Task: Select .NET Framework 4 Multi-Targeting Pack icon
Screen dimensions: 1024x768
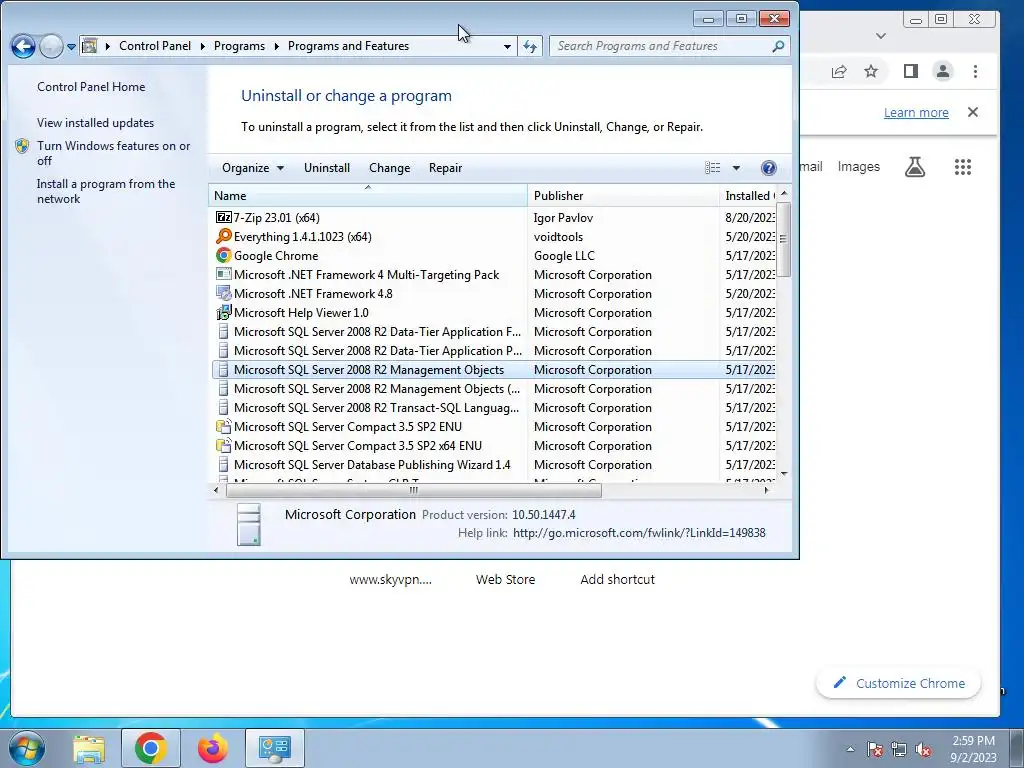Action: 223,274
